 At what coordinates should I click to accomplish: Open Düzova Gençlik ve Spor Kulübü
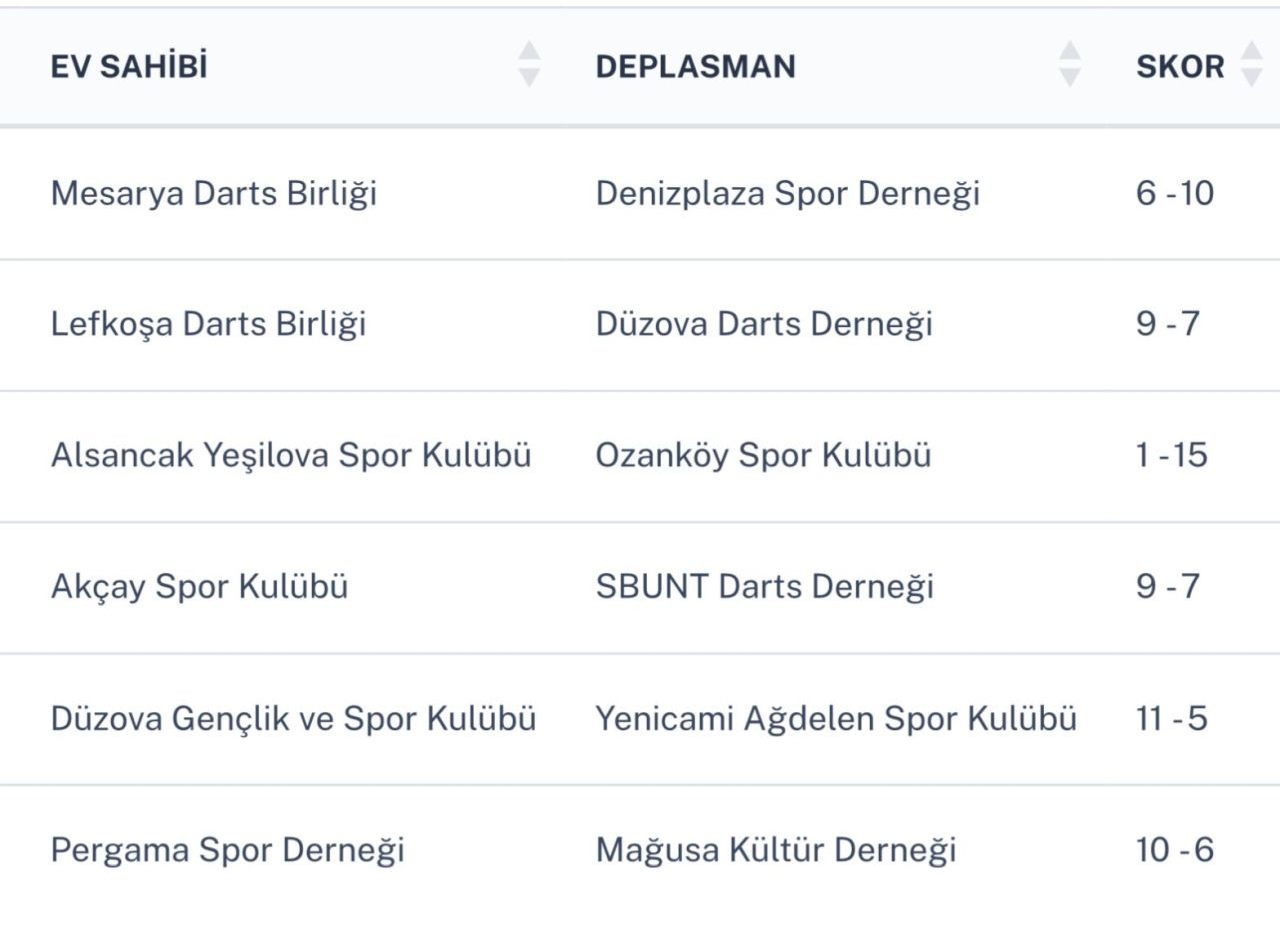293,719
